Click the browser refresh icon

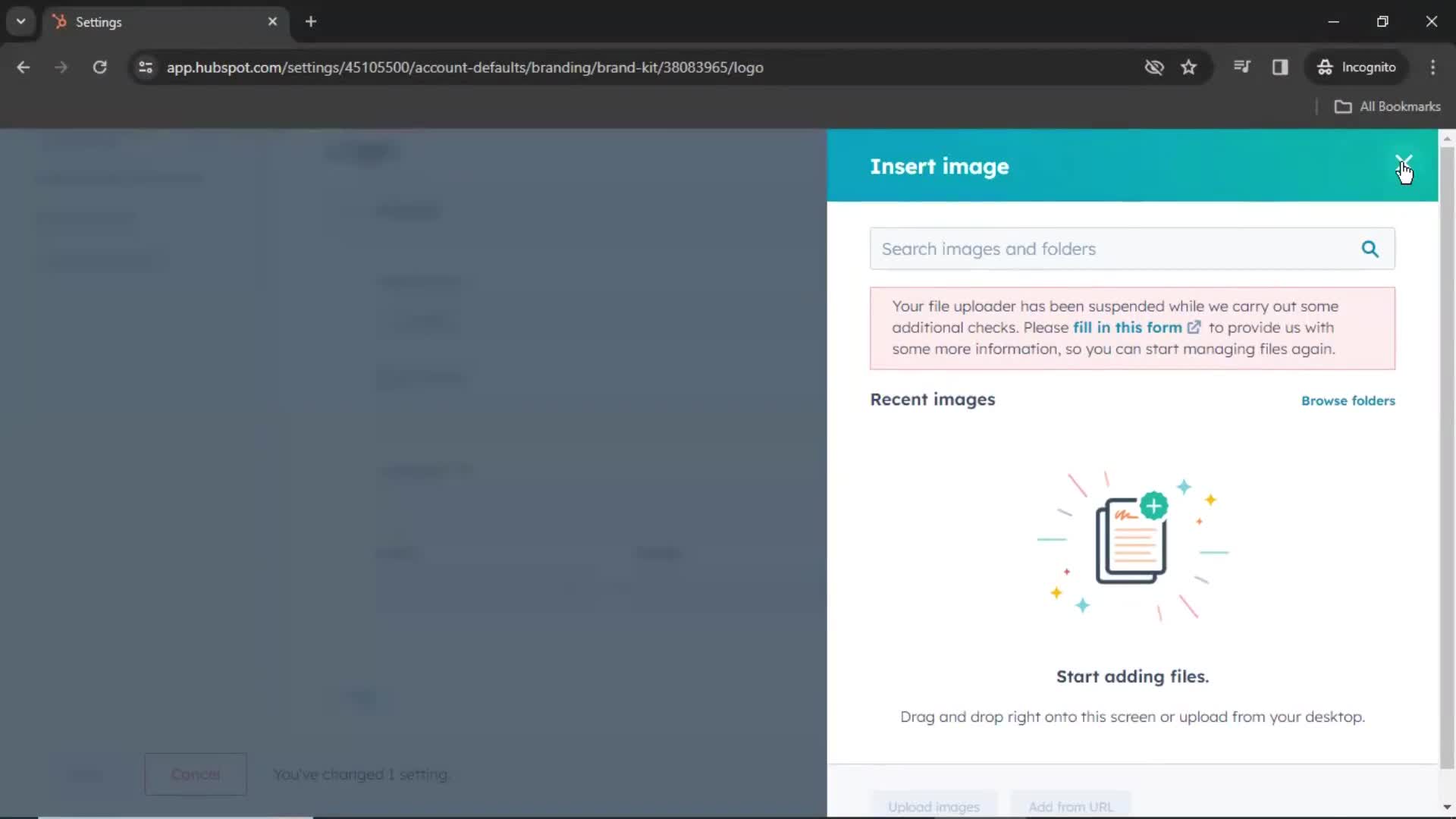pos(99,67)
